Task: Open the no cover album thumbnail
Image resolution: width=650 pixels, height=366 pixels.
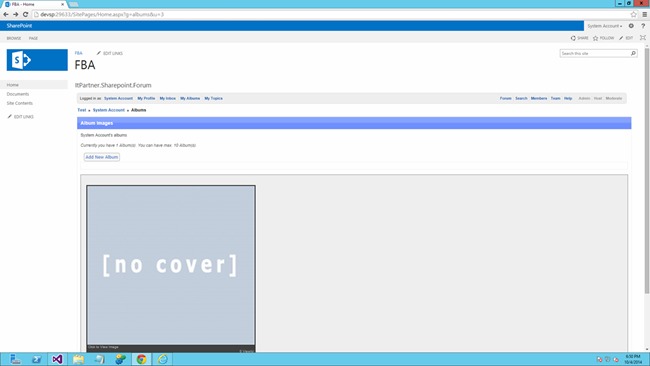Action: [171, 265]
